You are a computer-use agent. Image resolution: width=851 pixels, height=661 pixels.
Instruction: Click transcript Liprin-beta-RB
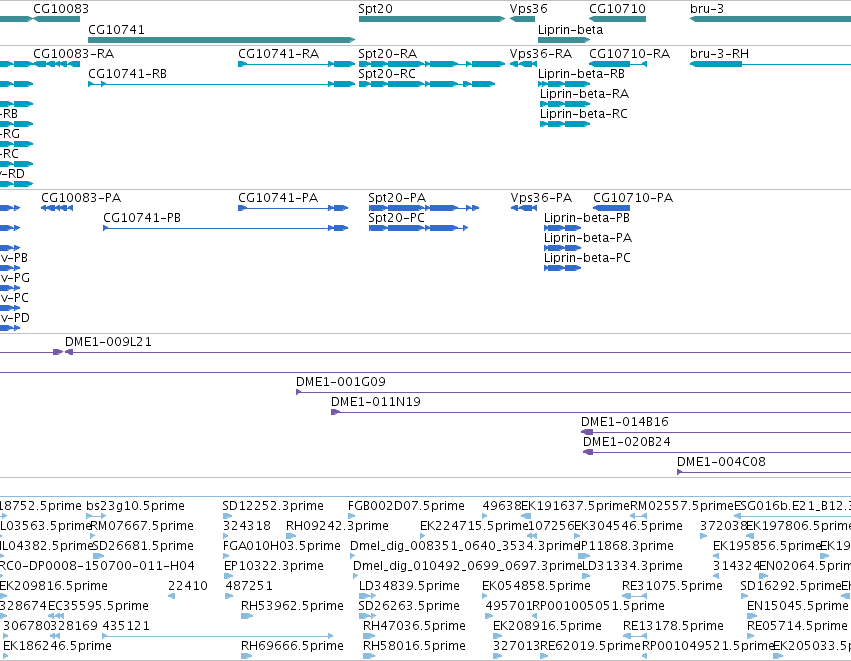coord(581,74)
